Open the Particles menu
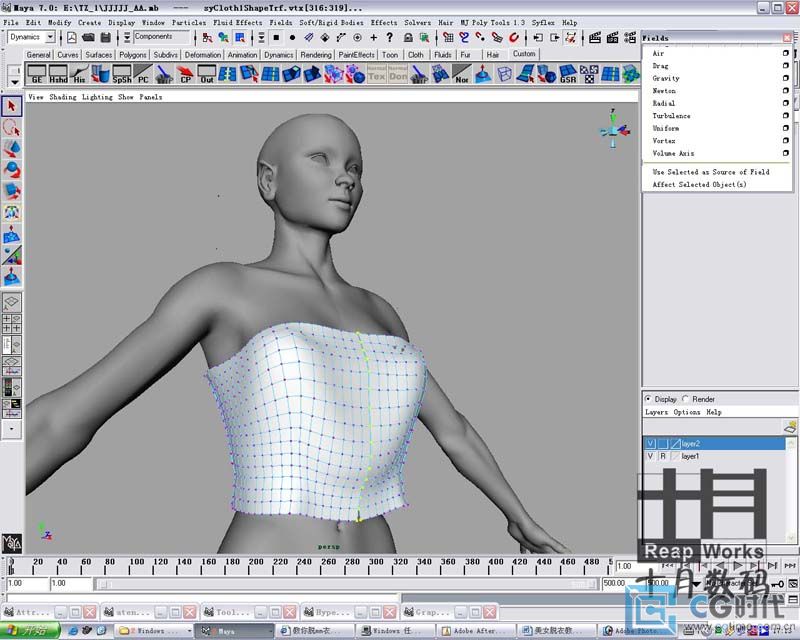 189,22
